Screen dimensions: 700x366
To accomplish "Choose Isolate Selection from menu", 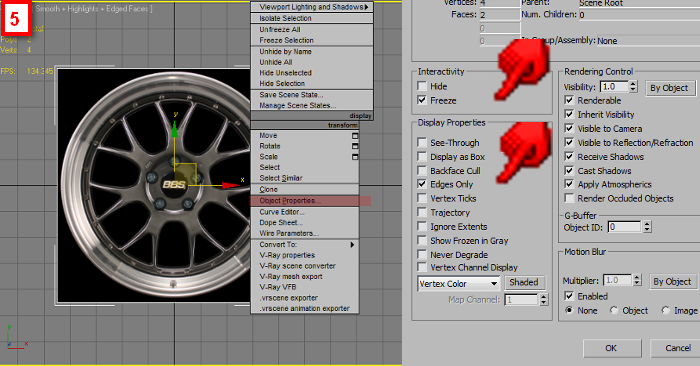I will pyautogui.click(x=312, y=18).
